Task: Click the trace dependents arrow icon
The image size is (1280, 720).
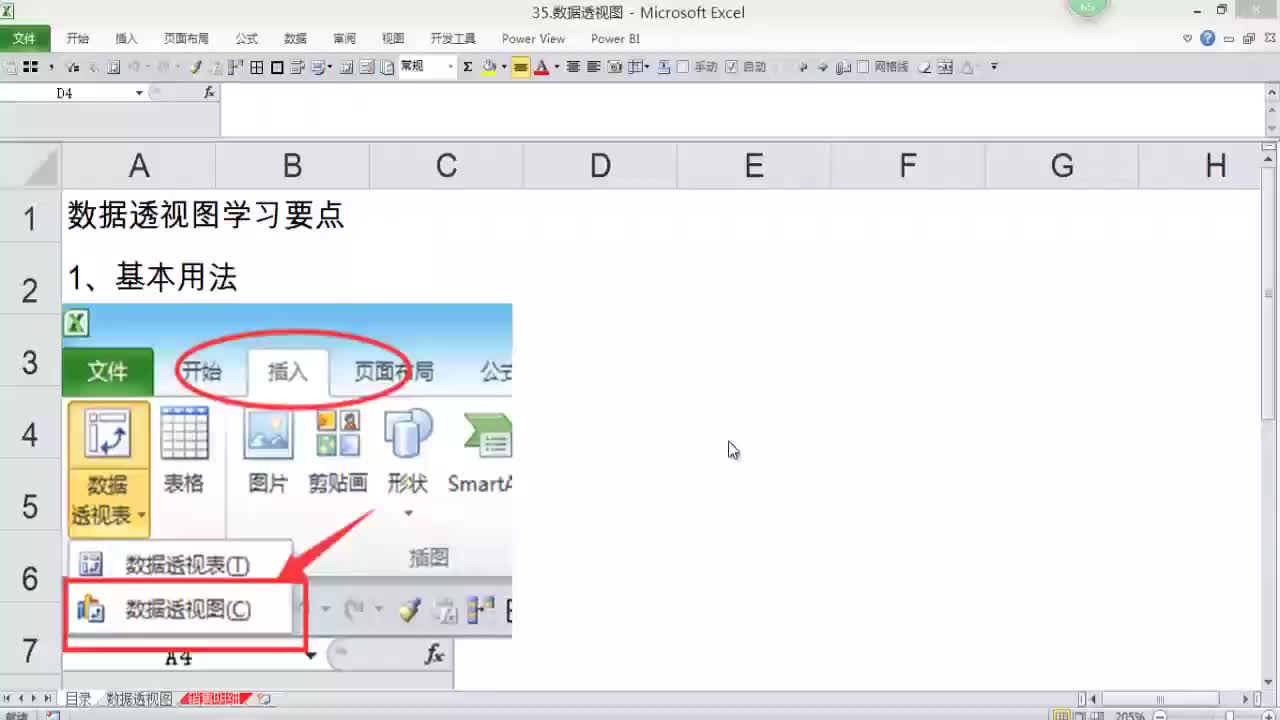Action: 823,67
